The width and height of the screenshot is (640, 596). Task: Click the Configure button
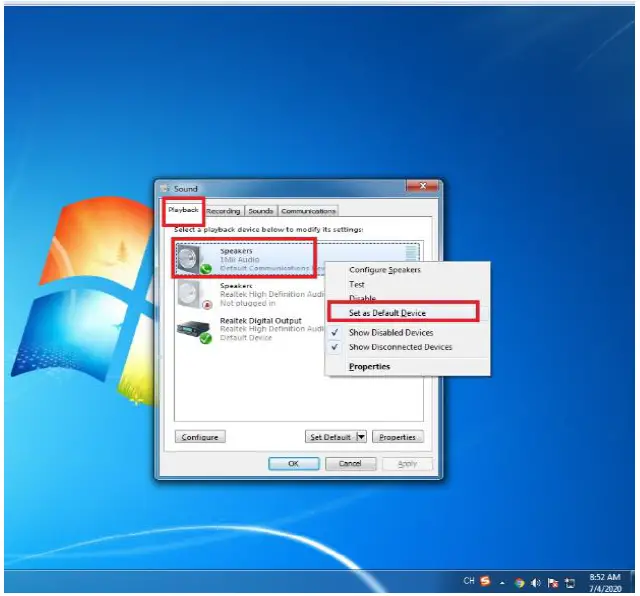coord(200,437)
